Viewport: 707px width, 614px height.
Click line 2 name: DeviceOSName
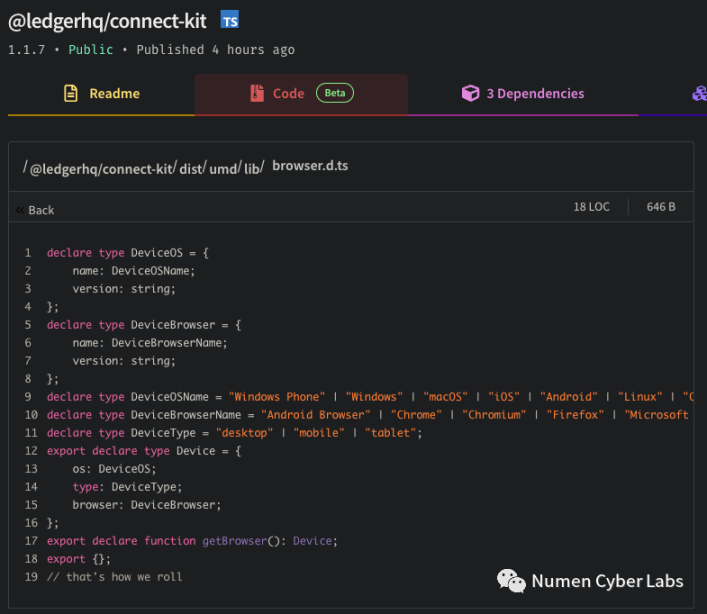coord(133,271)
